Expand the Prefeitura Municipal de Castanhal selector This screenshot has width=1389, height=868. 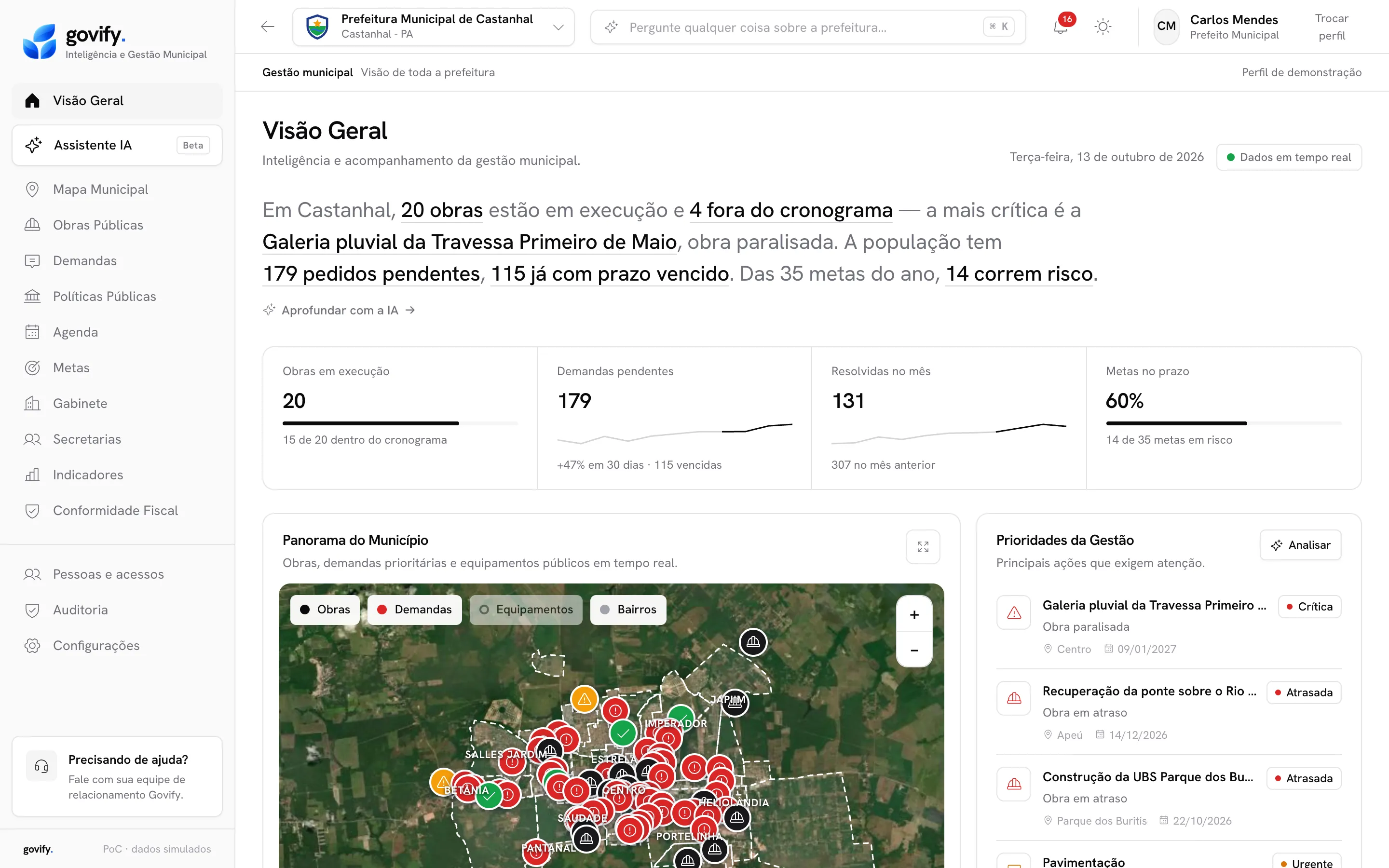coord(434,27)
